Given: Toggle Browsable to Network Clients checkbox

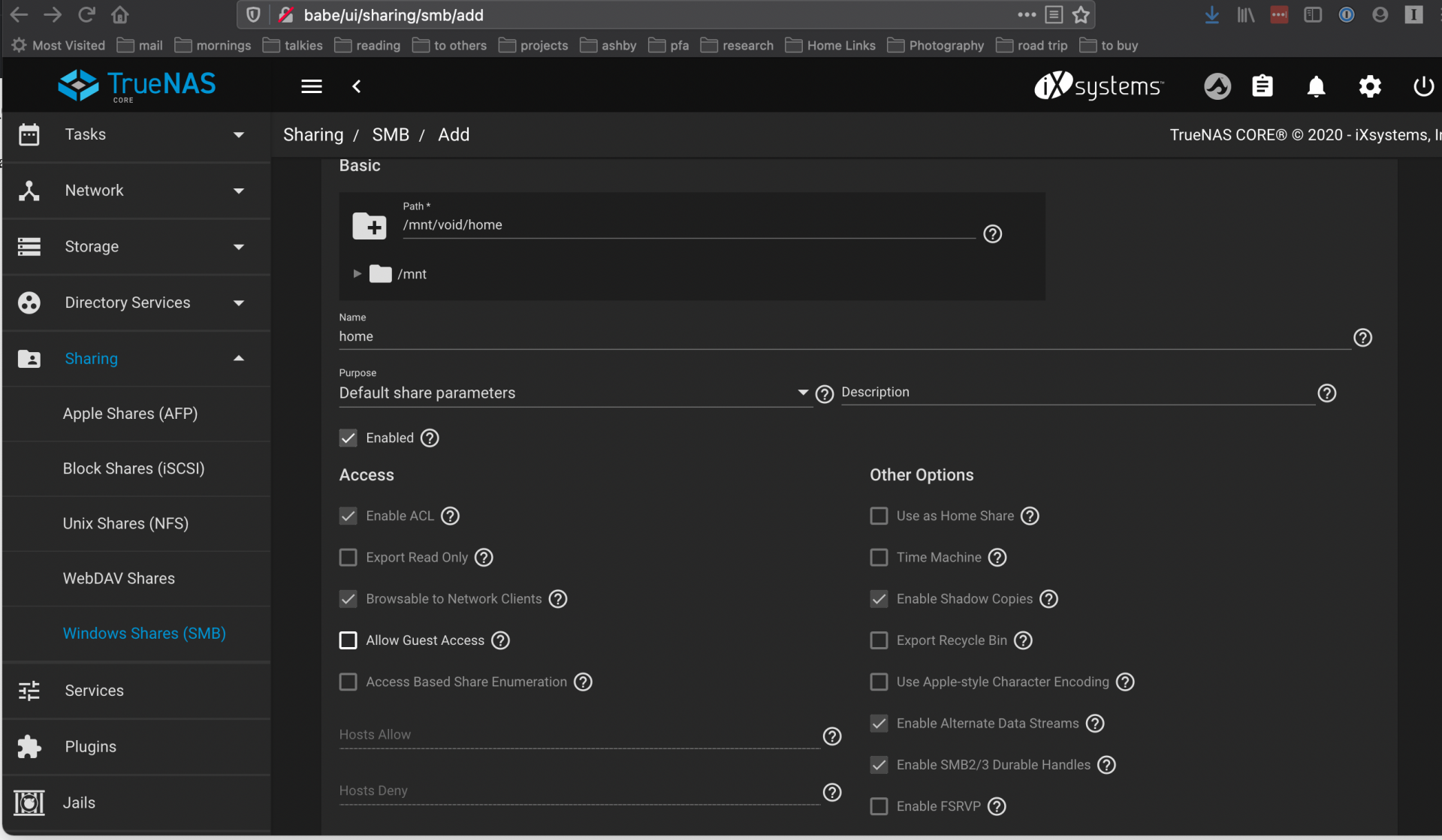Looking at the screenshot, I should 348,599.
